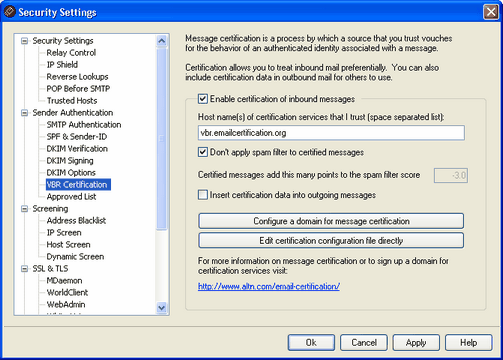Click the spam filter score points field
The width and height of the screenshot is (503, 360).
(451, 175)
